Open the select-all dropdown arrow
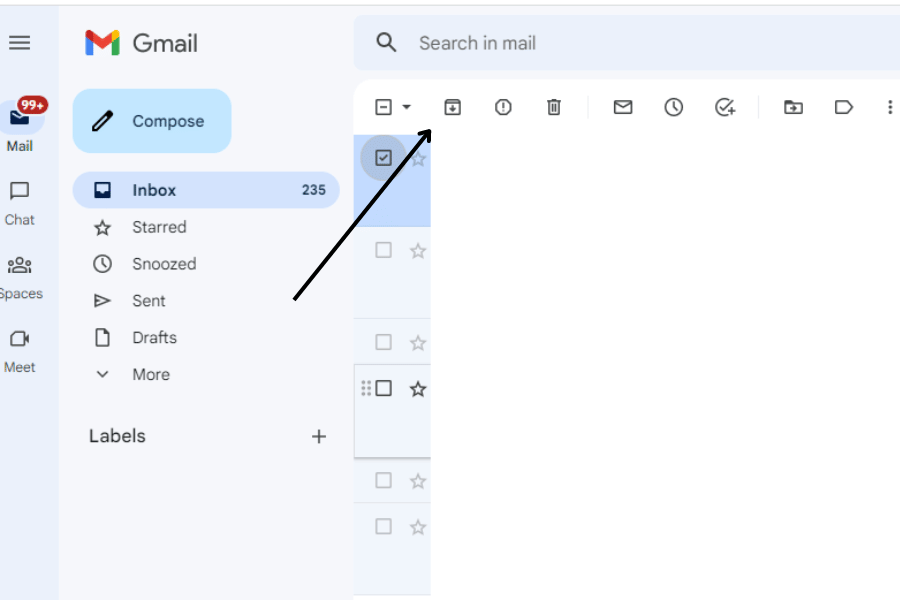The height and width of the screenshot is (600, 900). pyautogui.click(x=406, y=107)
